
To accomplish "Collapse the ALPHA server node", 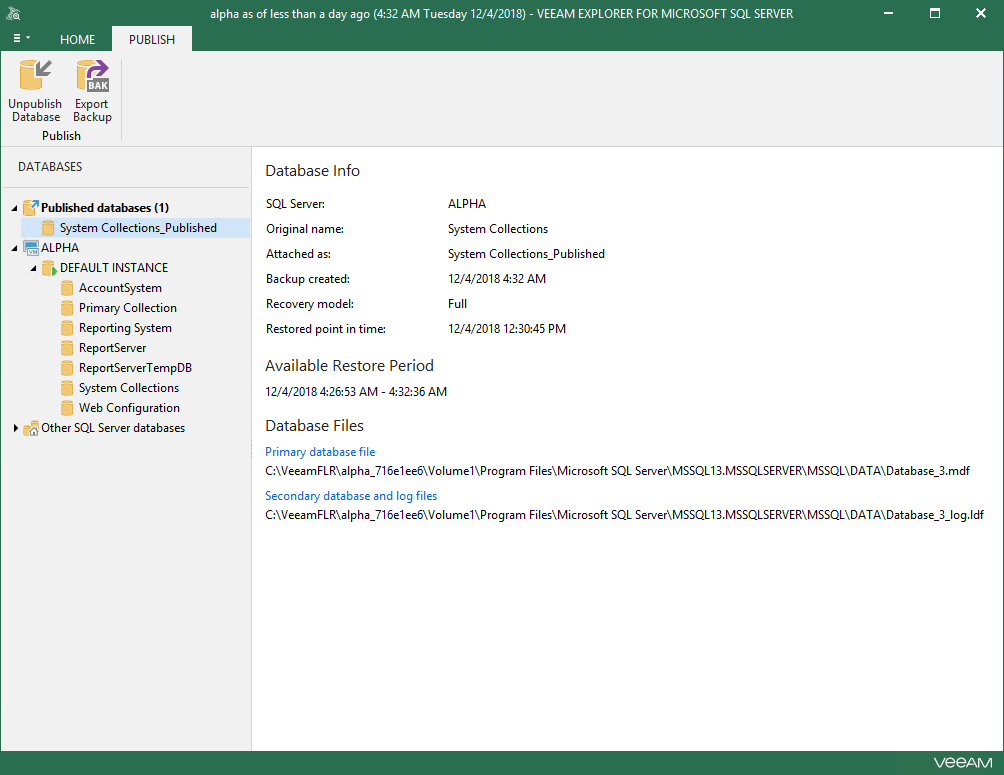I will point(14,248).
